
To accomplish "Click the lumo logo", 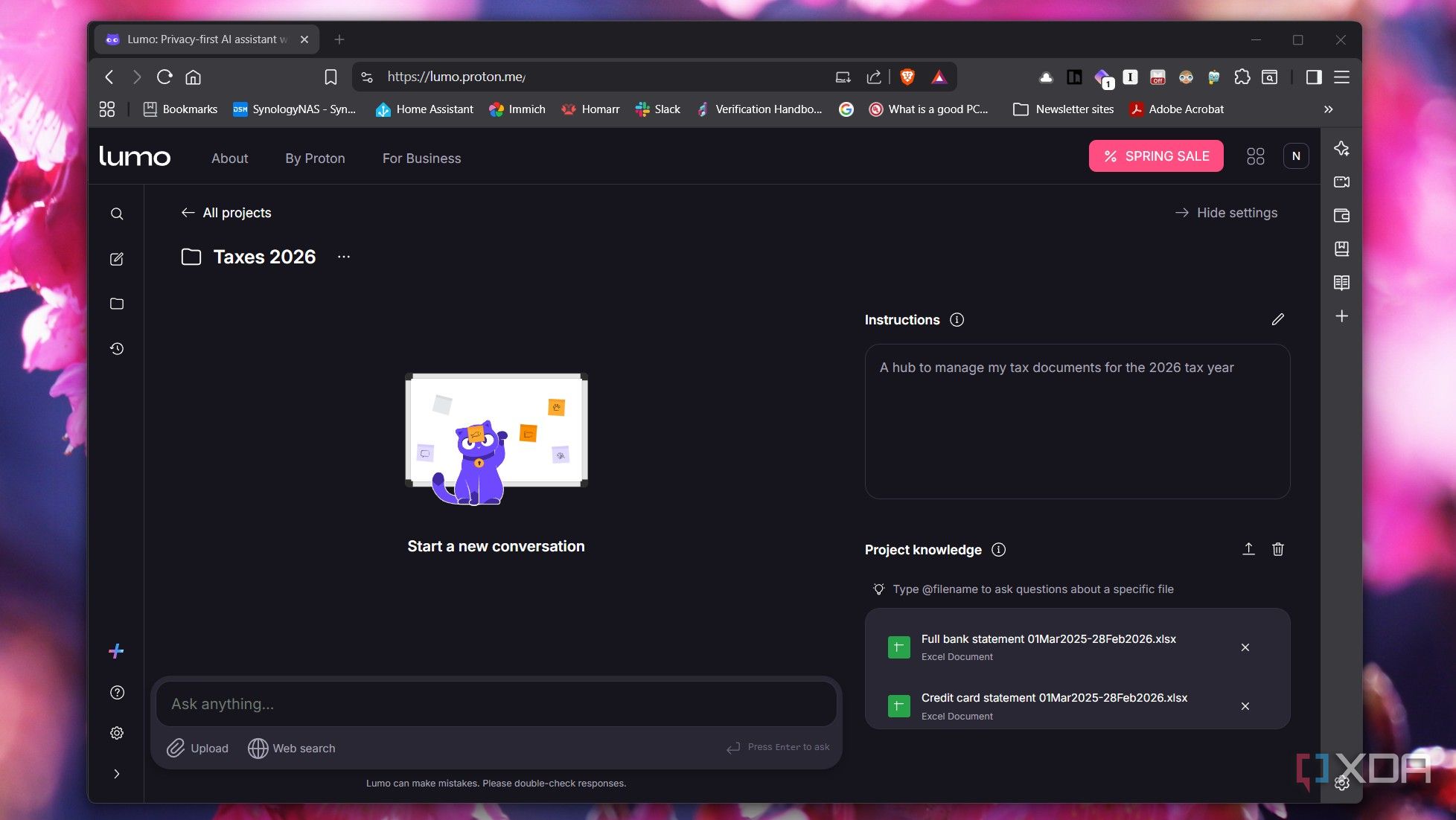I will 135,156.
